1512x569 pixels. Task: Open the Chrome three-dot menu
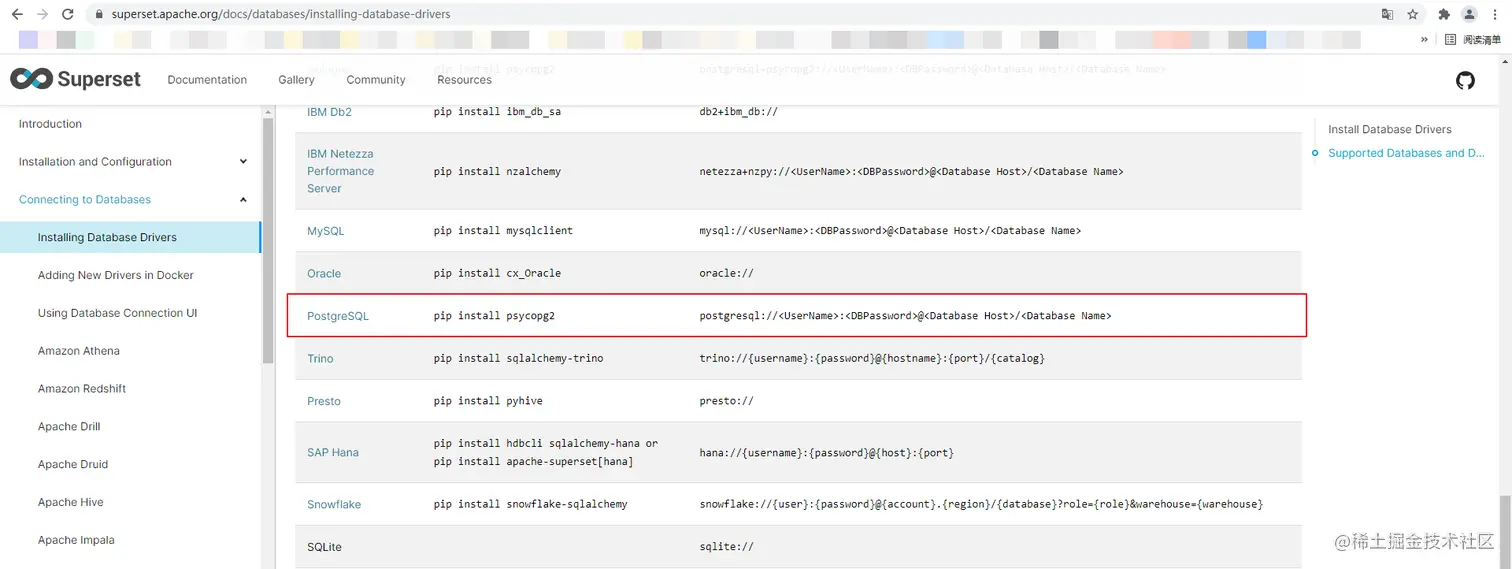[x=1495, y=14]
